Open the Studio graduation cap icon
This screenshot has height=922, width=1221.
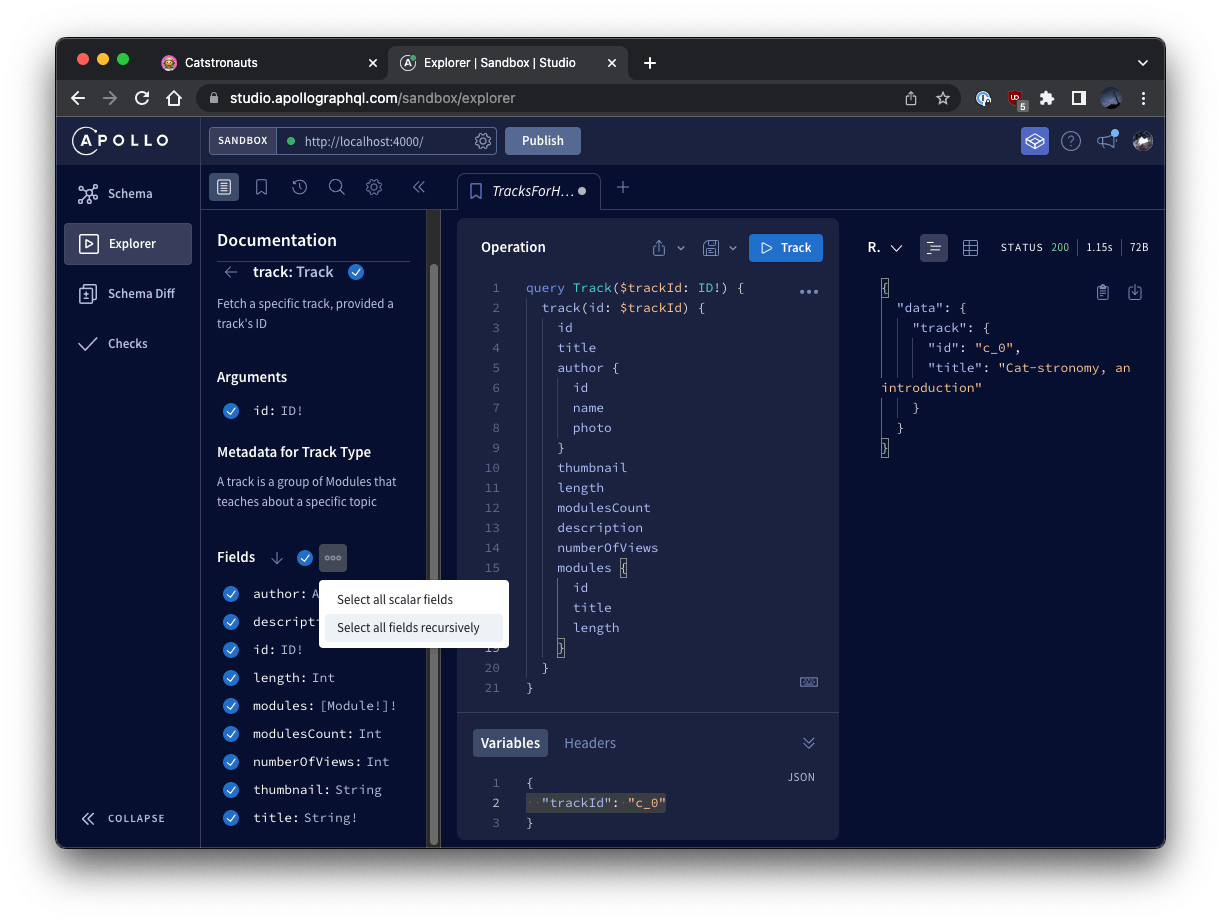[1035, 141]
